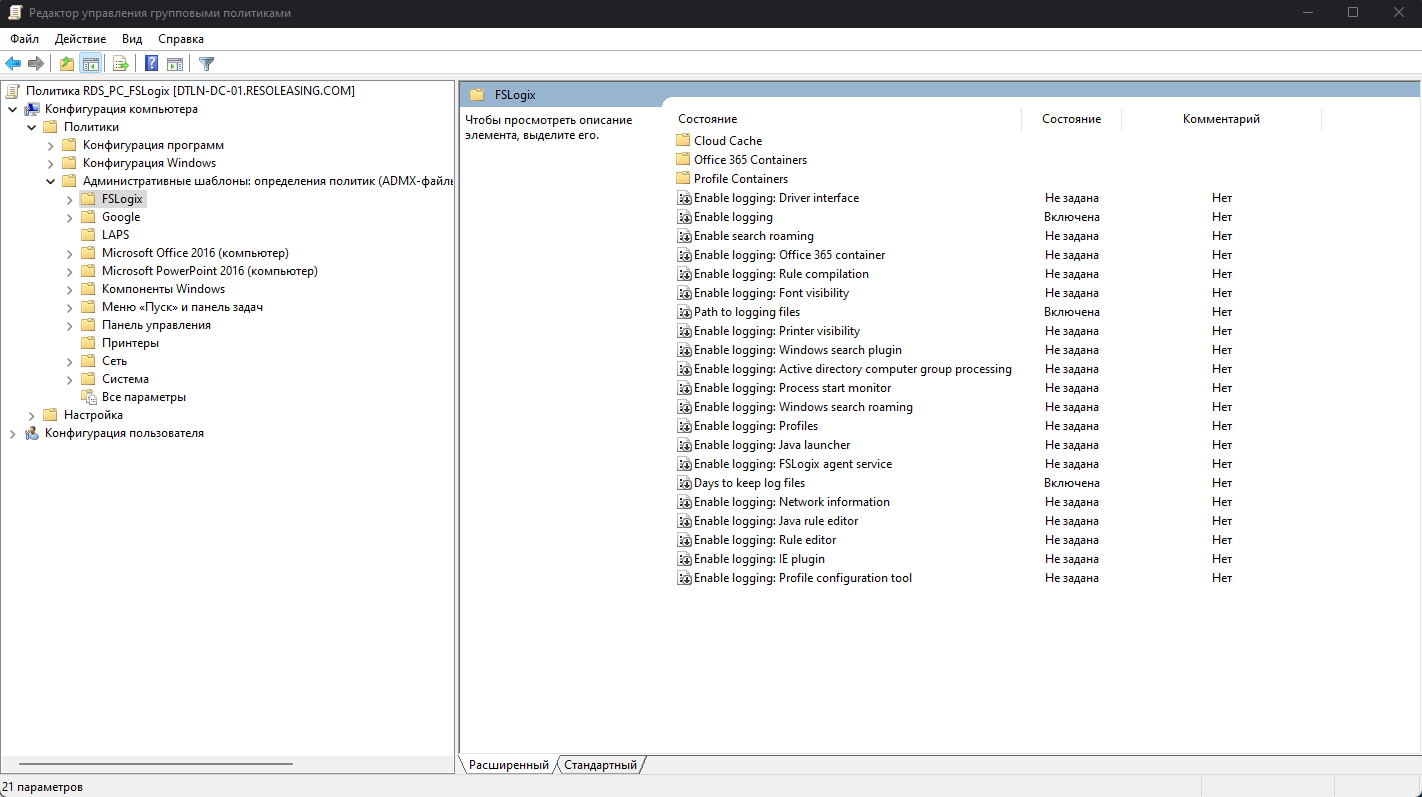Click the export list toolbar icon
1422x797 pixels.
(x=119, y=63)
